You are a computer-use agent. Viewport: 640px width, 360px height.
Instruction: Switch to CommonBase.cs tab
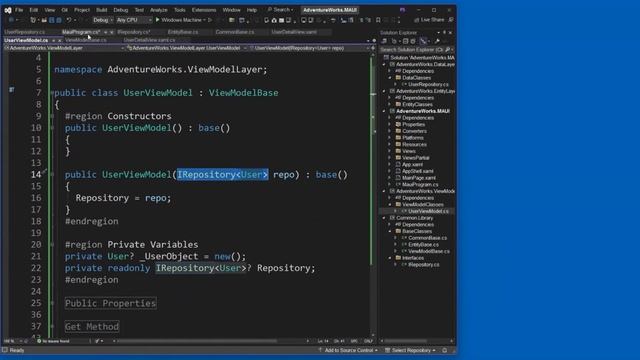(x=235, y=32)
